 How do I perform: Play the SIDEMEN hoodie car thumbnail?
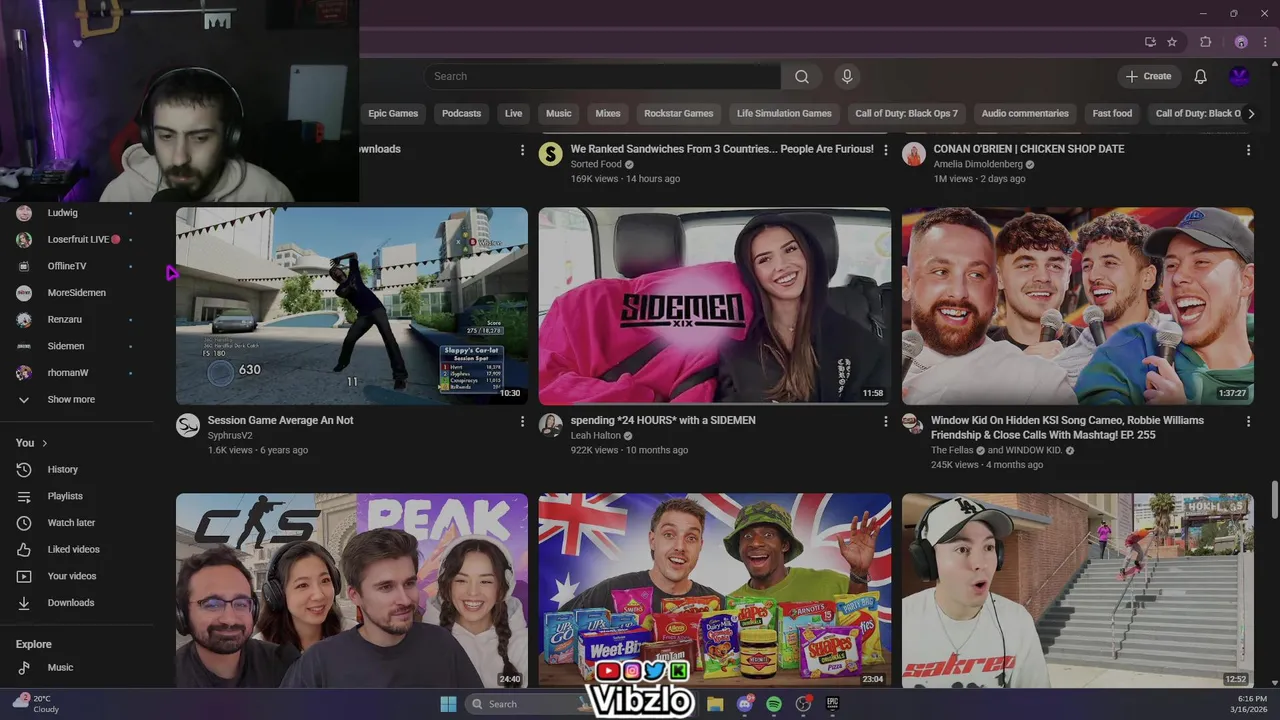click(x=715, y=306)
